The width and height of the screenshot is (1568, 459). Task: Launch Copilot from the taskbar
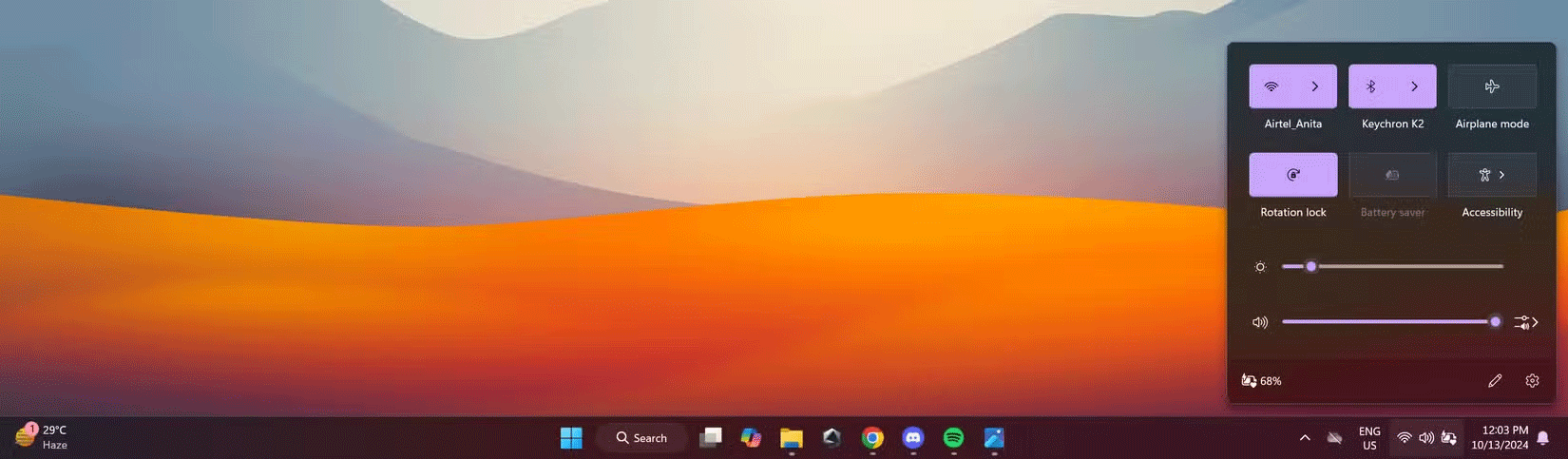click(x=751, y=438)
